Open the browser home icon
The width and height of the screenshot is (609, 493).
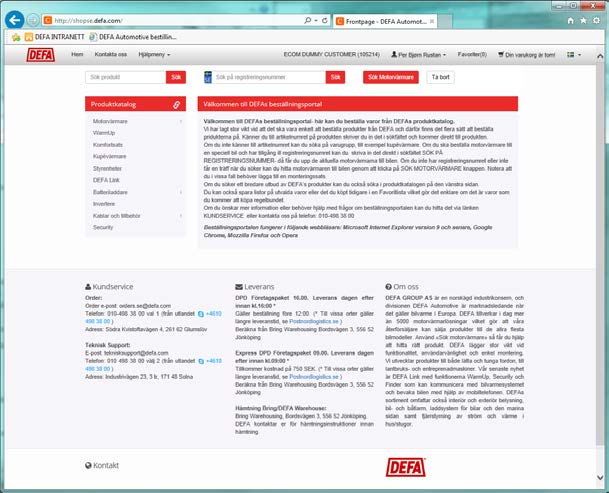click(x=570, y=21)
